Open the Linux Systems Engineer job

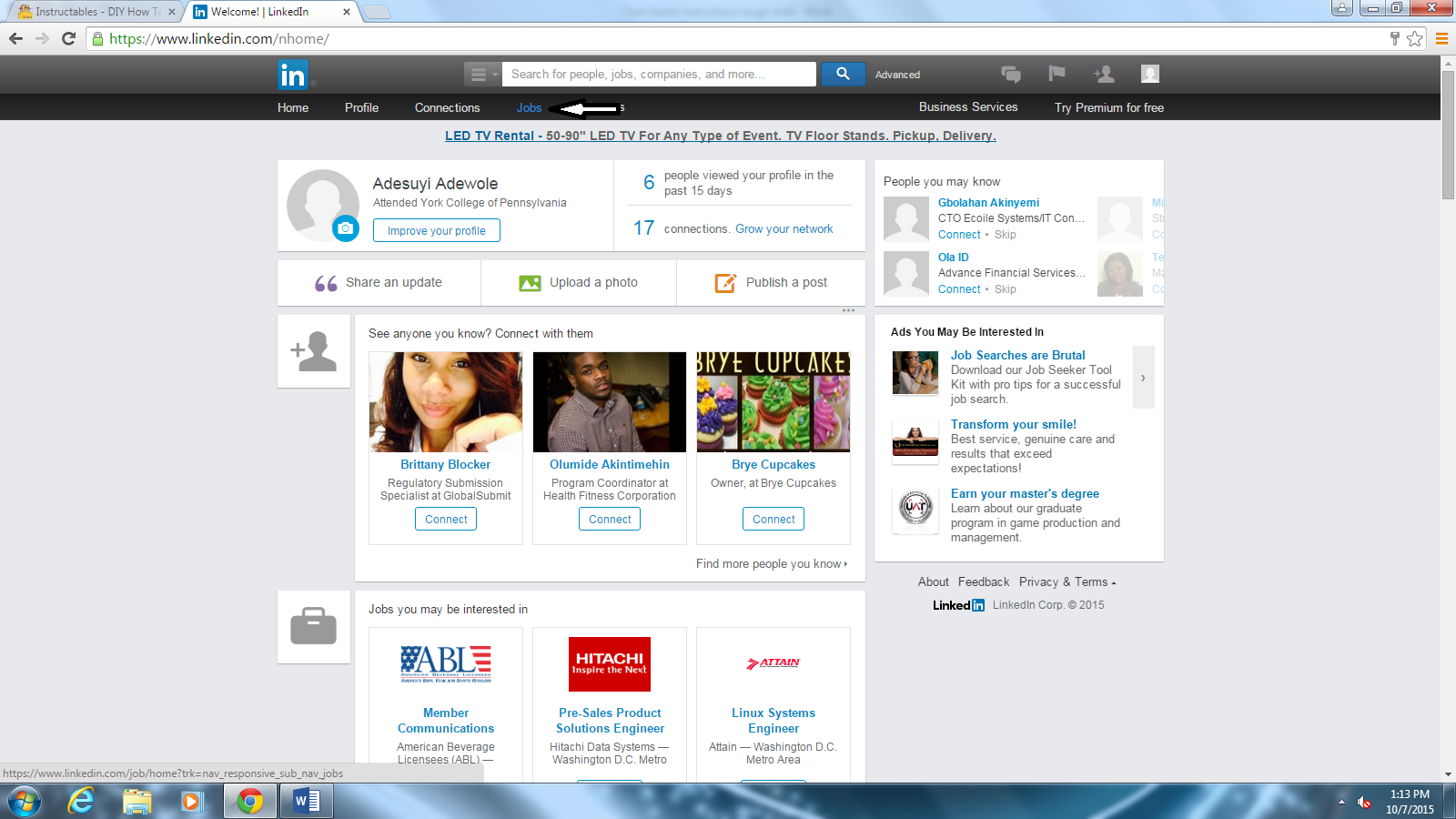773,721
